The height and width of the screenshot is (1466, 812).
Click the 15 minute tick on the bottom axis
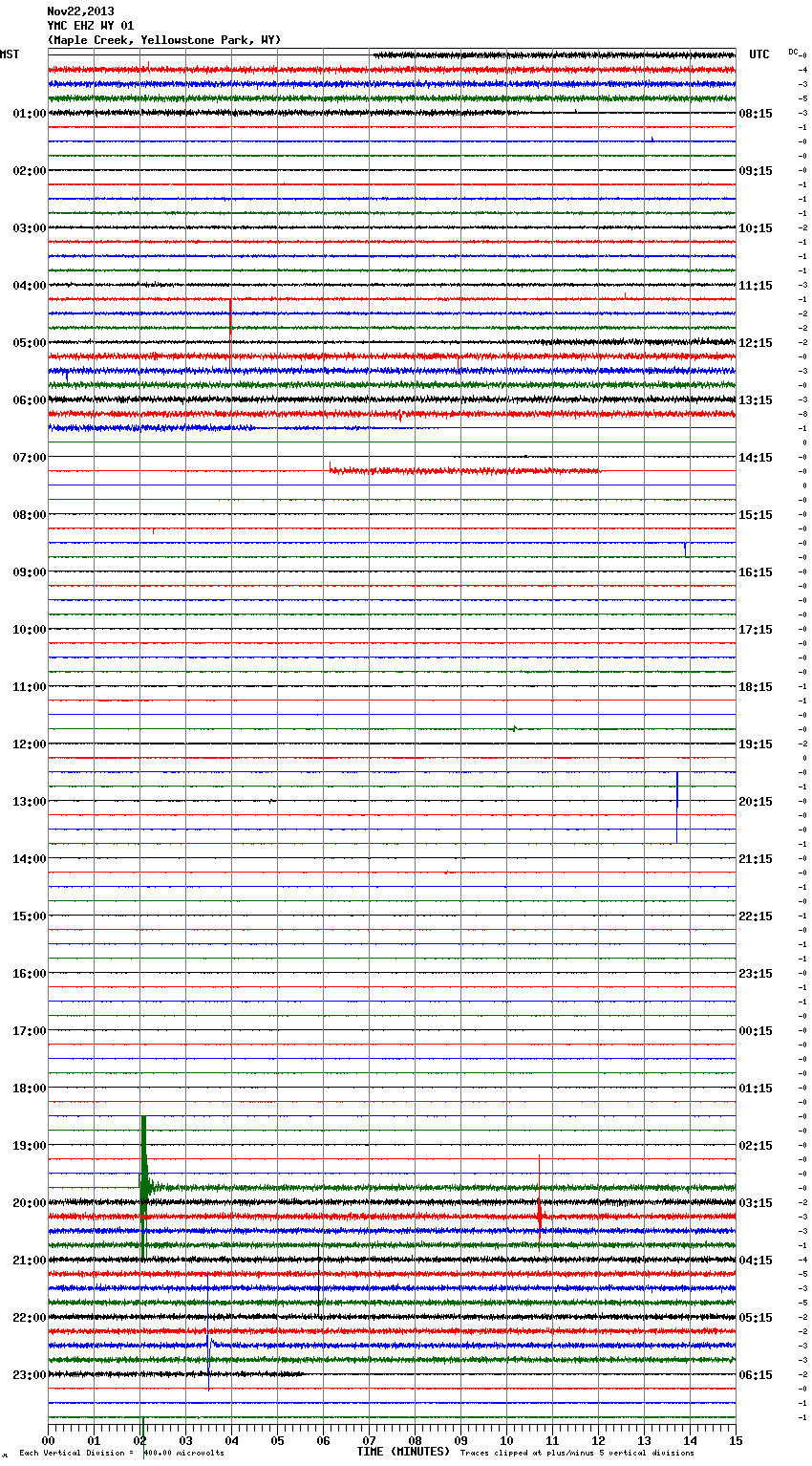tap(736, 1440)
